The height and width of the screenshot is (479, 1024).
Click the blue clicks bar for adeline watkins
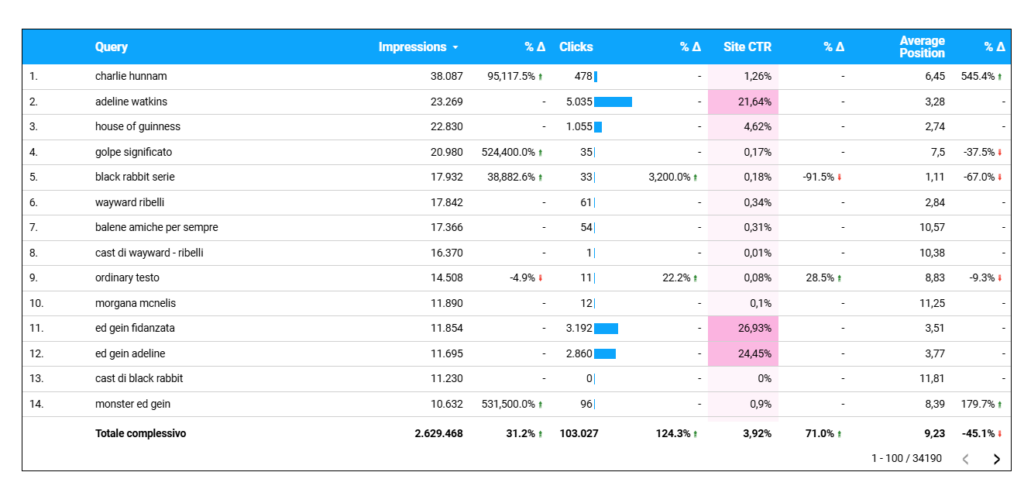pos(613,101)
